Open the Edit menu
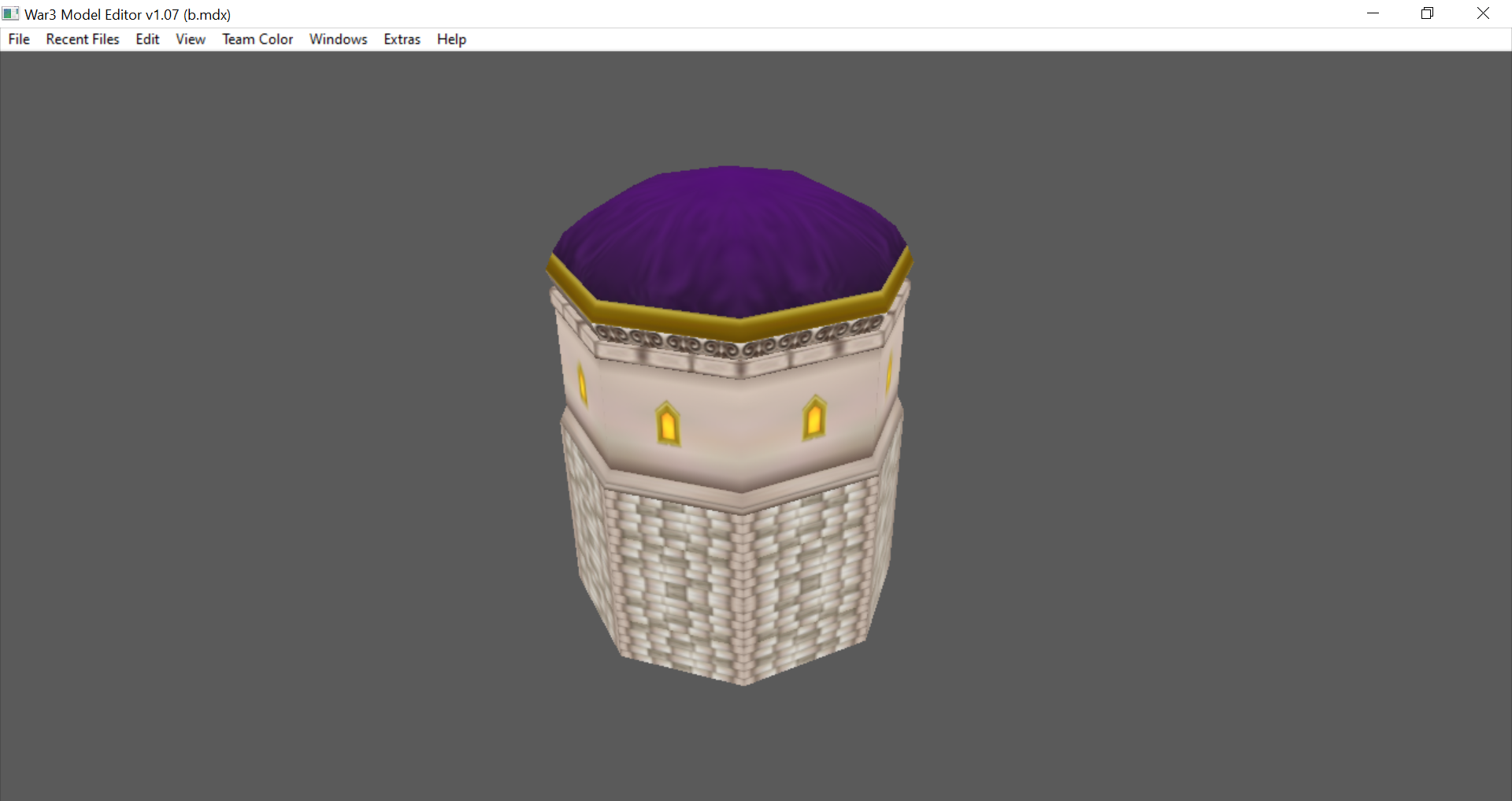The height and width of the screenshot is (801, 1512). tap(147, 39)
